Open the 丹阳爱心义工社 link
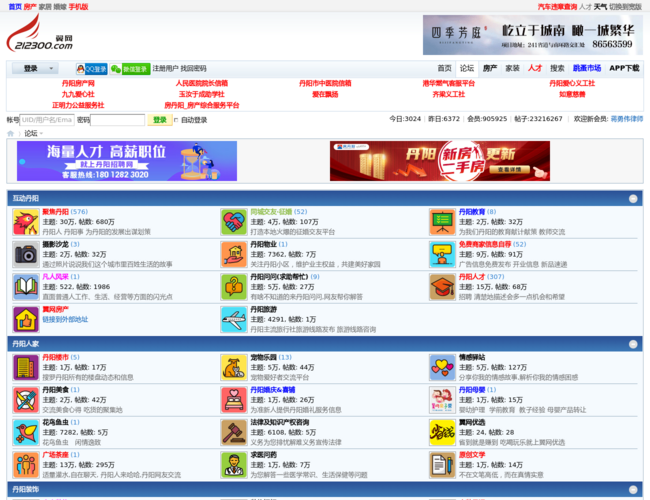The image size is (650, 500). click(572, 83)
